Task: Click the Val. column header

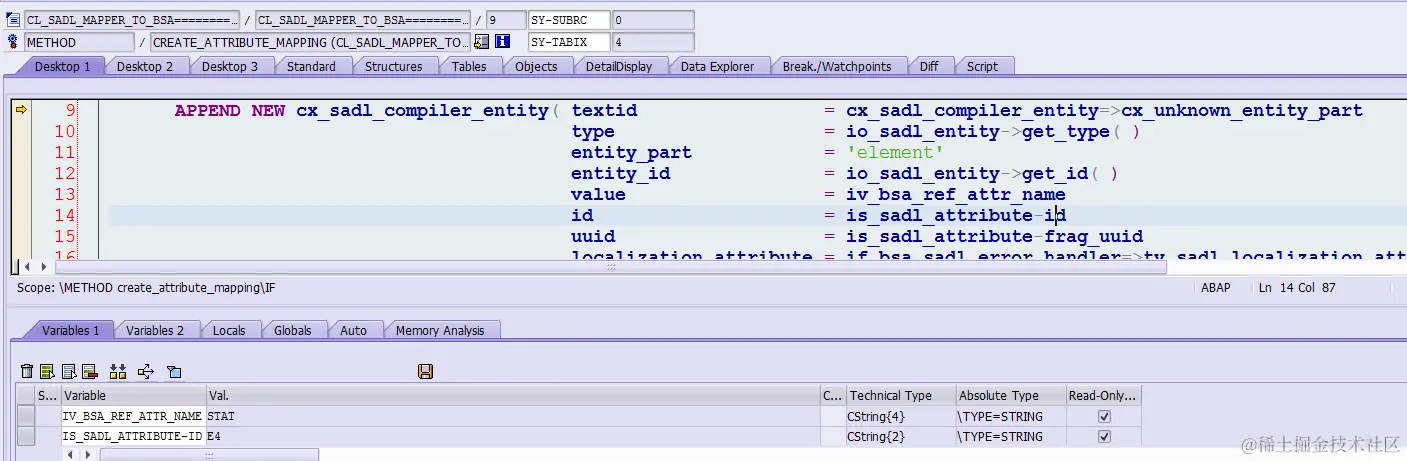Action: [x=513, y=396]
